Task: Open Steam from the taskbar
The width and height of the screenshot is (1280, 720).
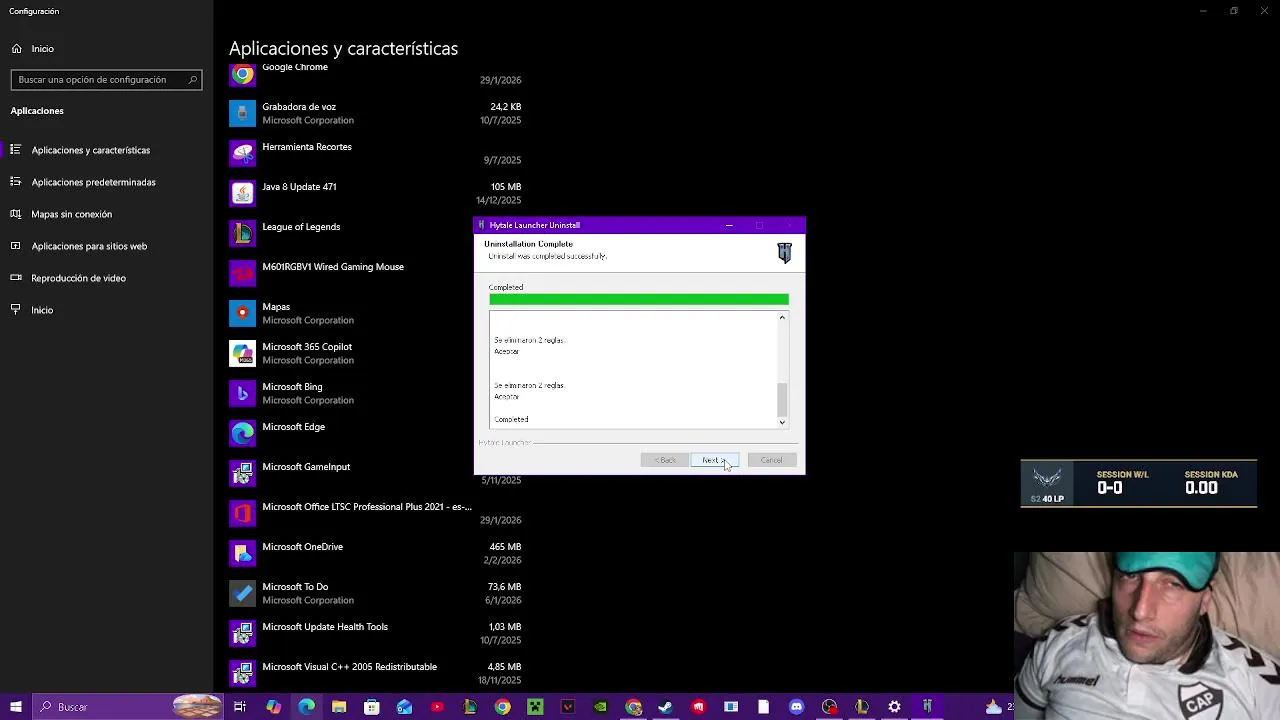Action: [665, 707]
